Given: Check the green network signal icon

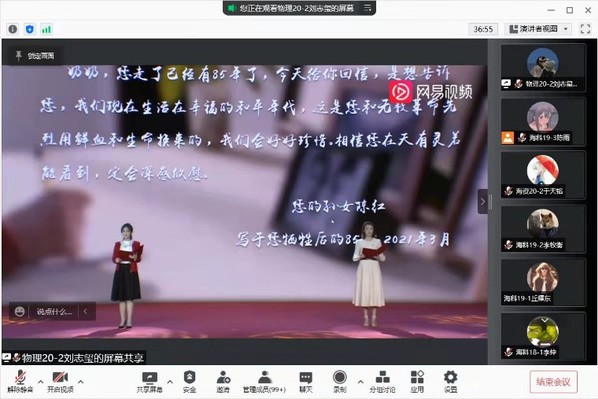Looking at the screenshot, I should pyautogui.click(x=47, y=29).
